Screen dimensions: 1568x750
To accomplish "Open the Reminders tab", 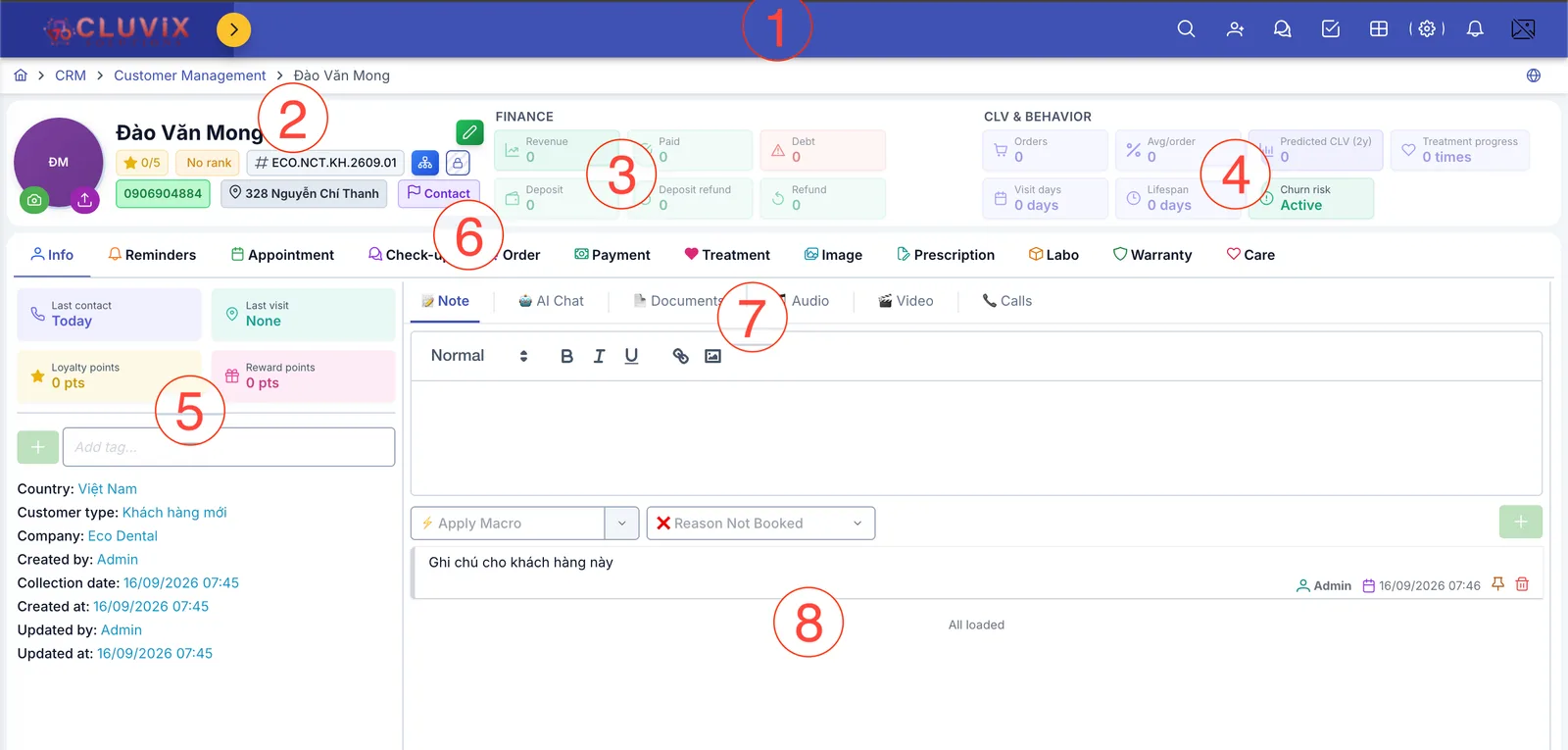I will coord(152,255).
